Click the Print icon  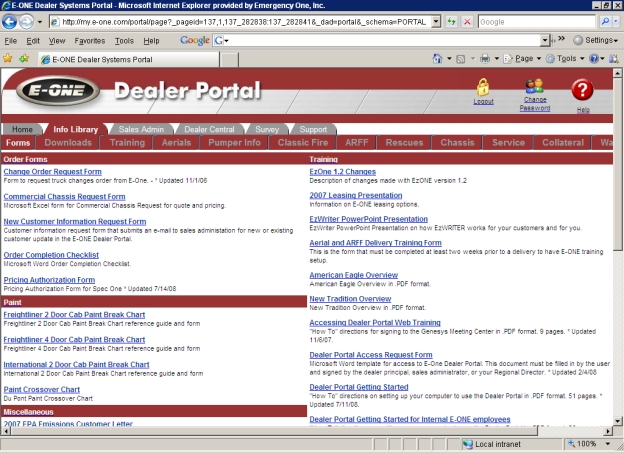485,59
